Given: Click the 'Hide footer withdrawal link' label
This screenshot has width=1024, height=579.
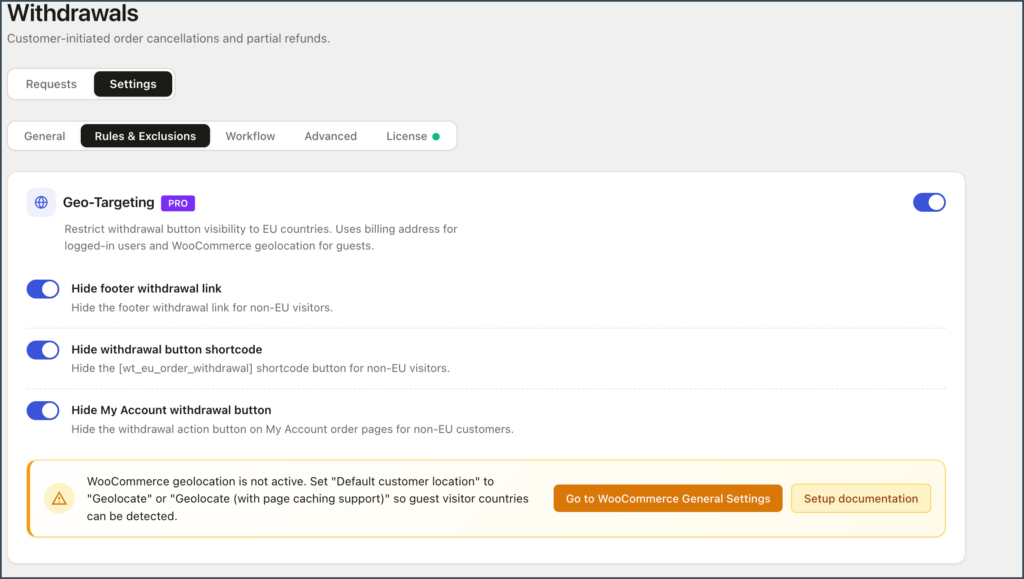Looking at the screenshot, I should [146, 289].
